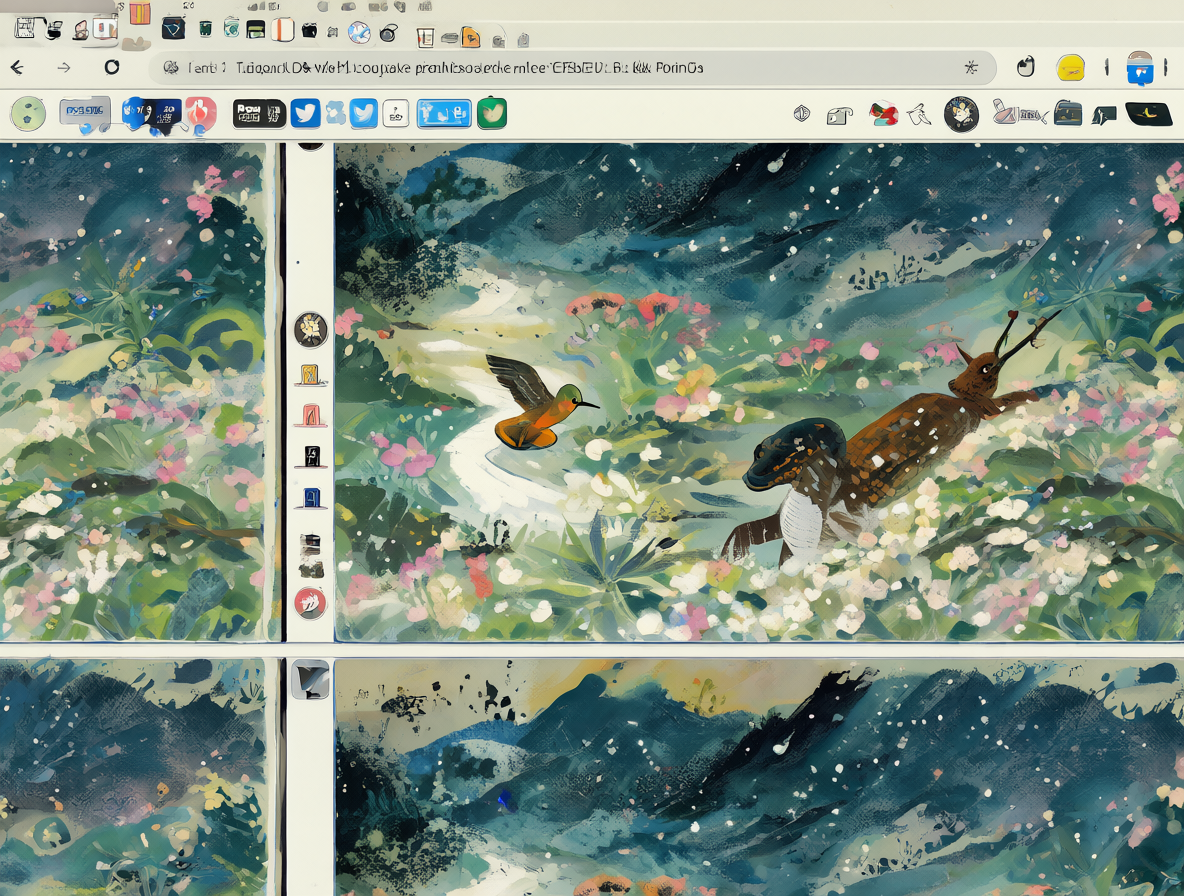Image resolution: width=1184 pixels, height=896 pixels.
Task: Click the hexagon outline toolbar icon
Action: [x=802, y=114]
